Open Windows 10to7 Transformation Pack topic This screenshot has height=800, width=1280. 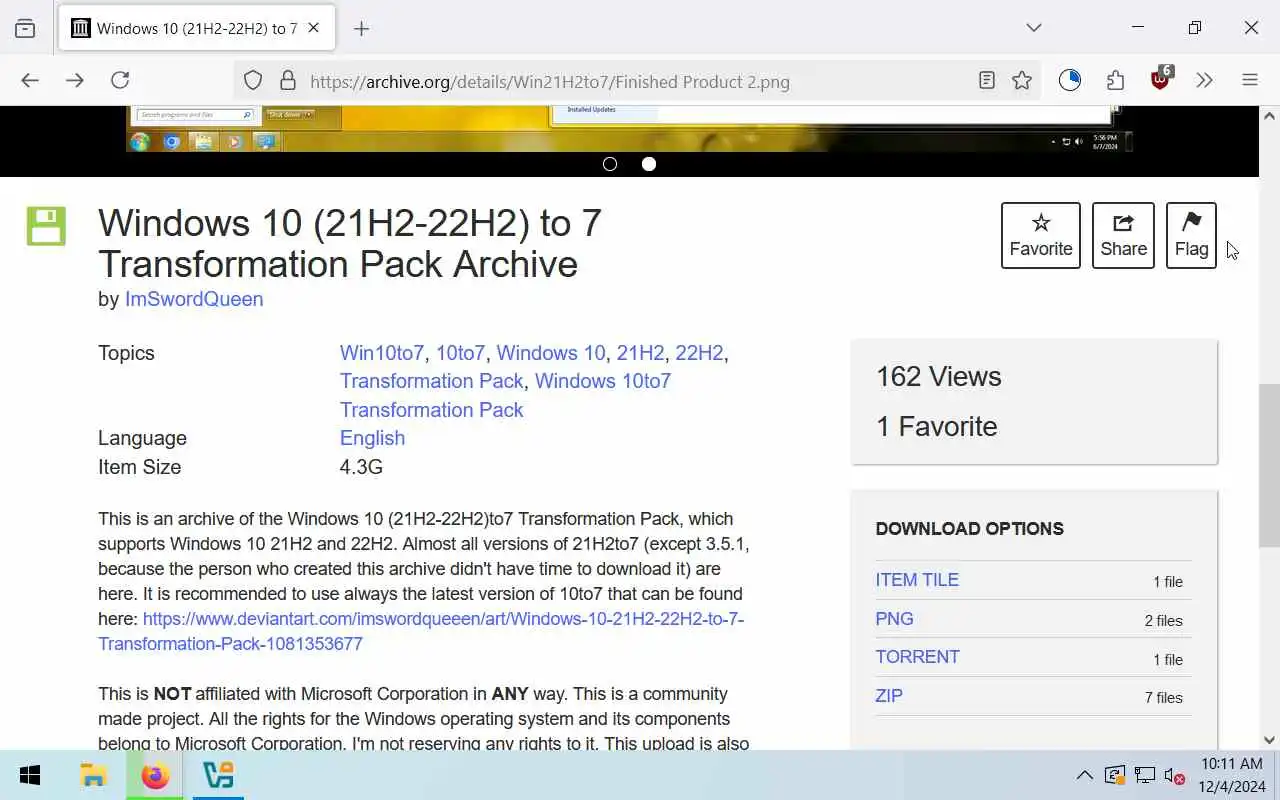point(505,395)
